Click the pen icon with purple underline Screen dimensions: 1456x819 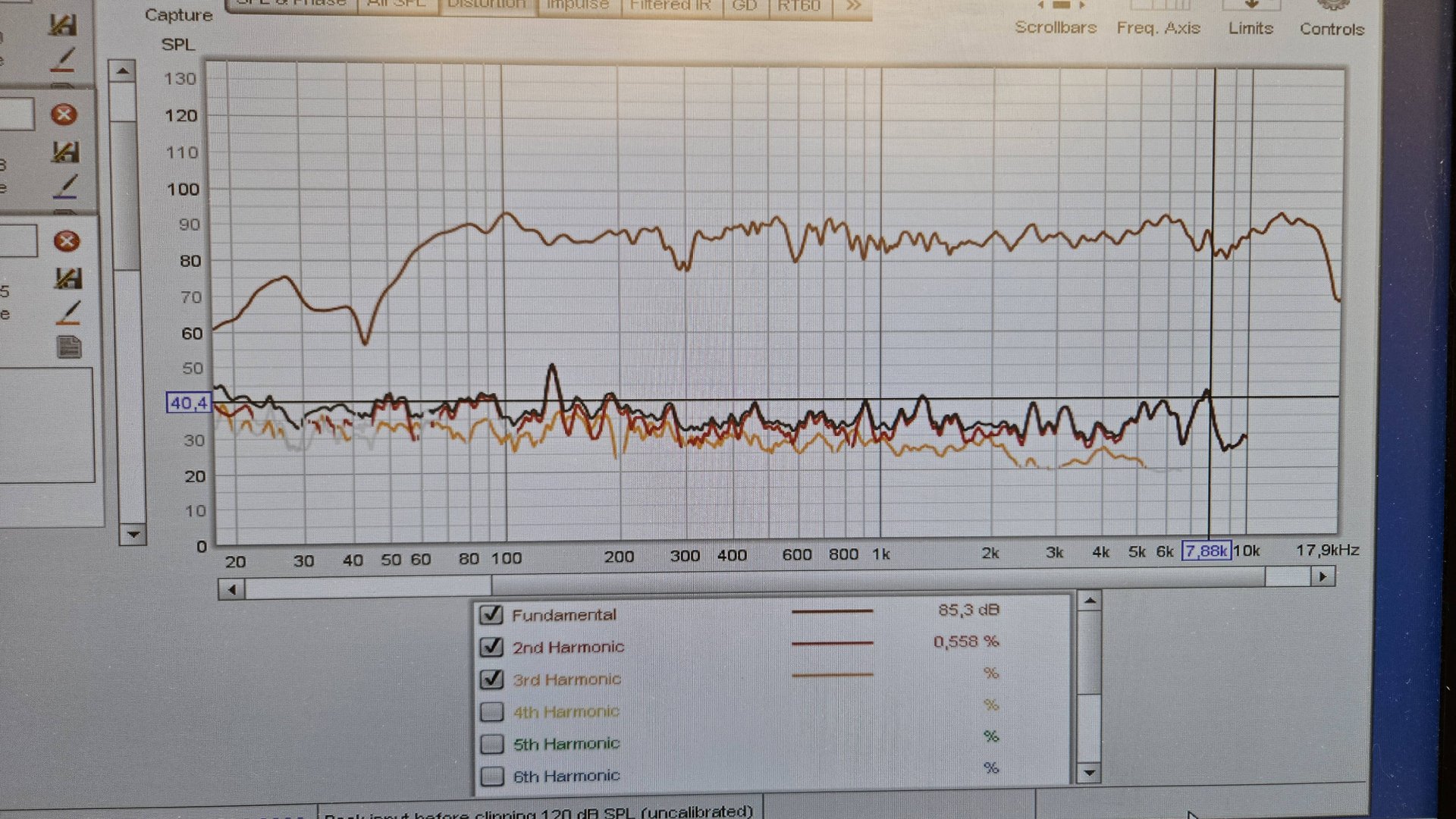(67, 186)
